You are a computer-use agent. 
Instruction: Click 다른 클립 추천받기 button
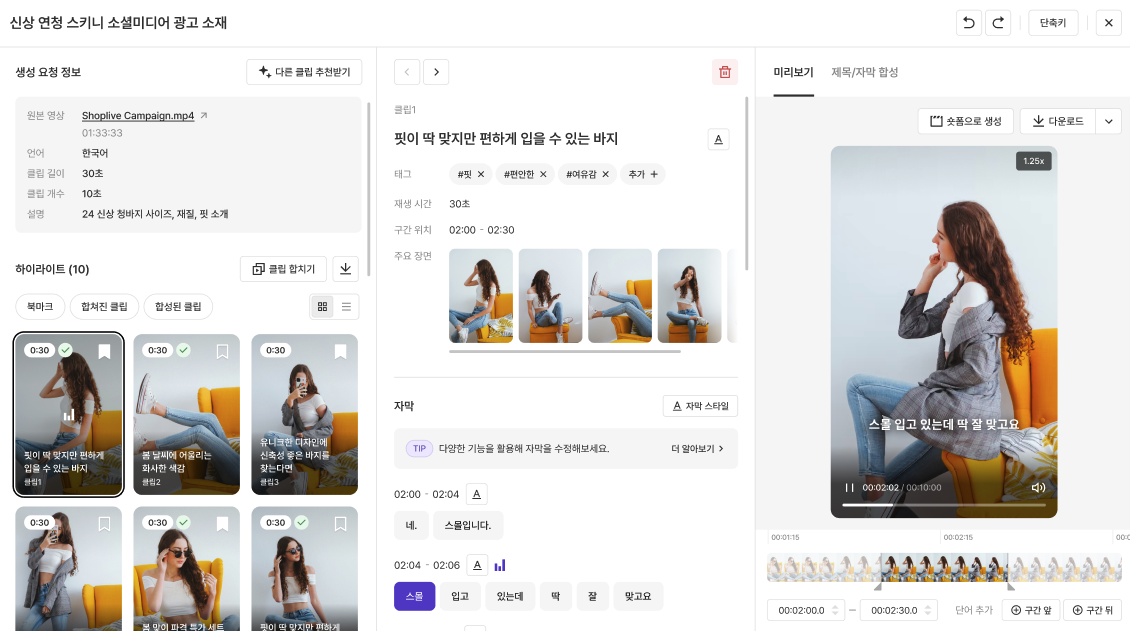pyautogui.click(x=304, y=72)
